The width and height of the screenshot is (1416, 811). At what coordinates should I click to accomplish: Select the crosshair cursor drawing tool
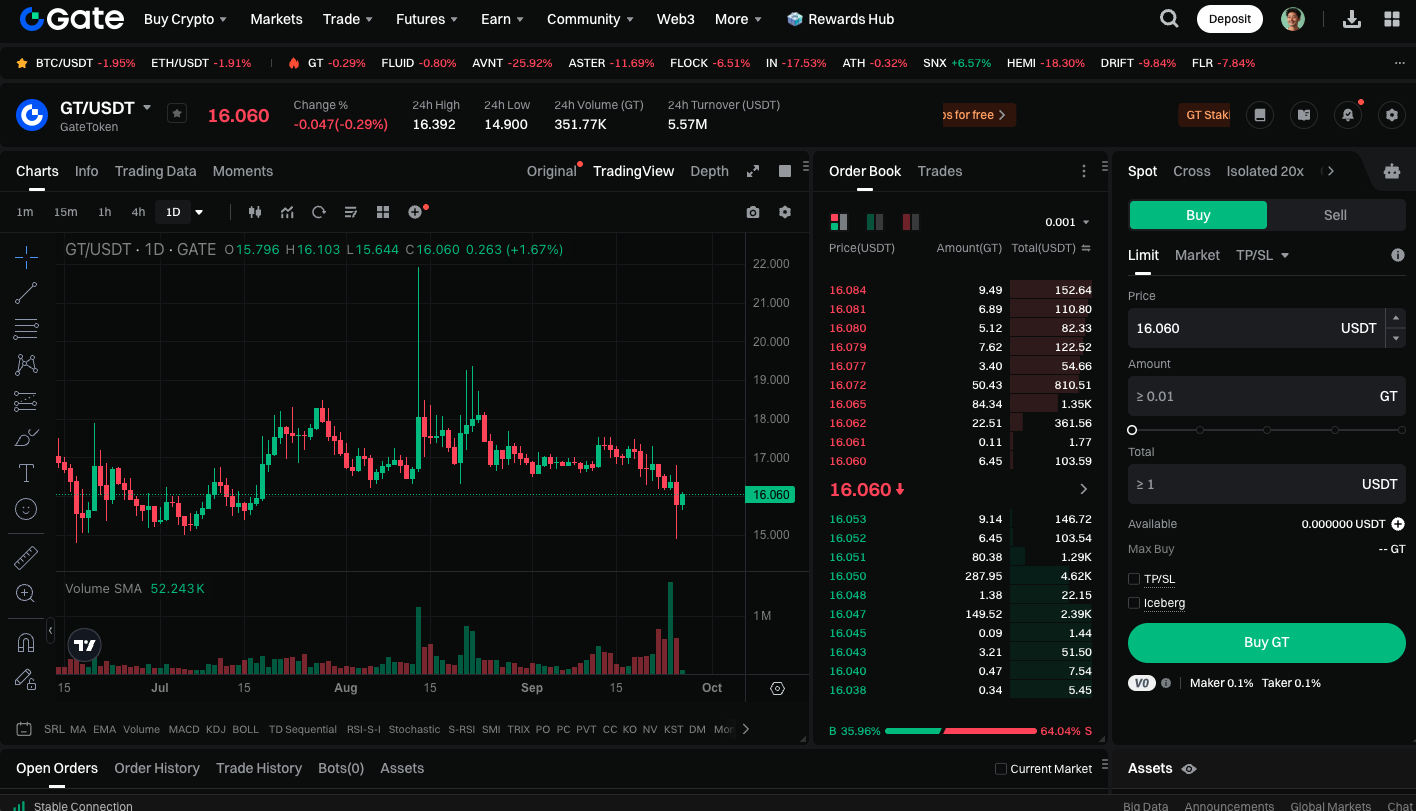pyautogui.click(x=26, y=257)
